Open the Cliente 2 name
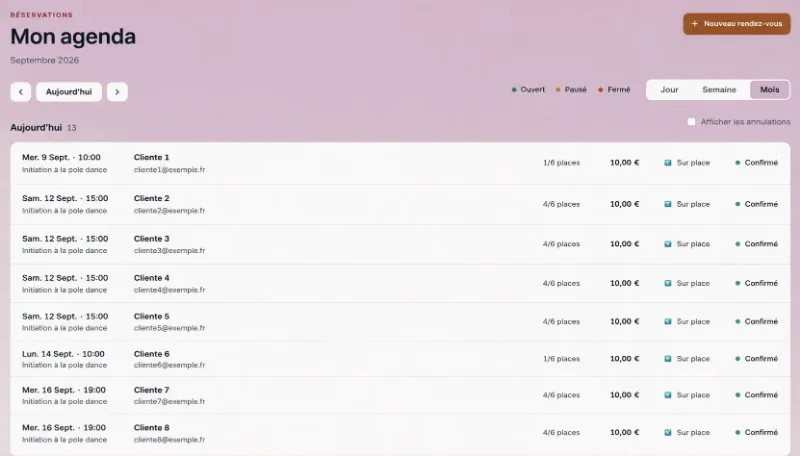 (152, 198)
